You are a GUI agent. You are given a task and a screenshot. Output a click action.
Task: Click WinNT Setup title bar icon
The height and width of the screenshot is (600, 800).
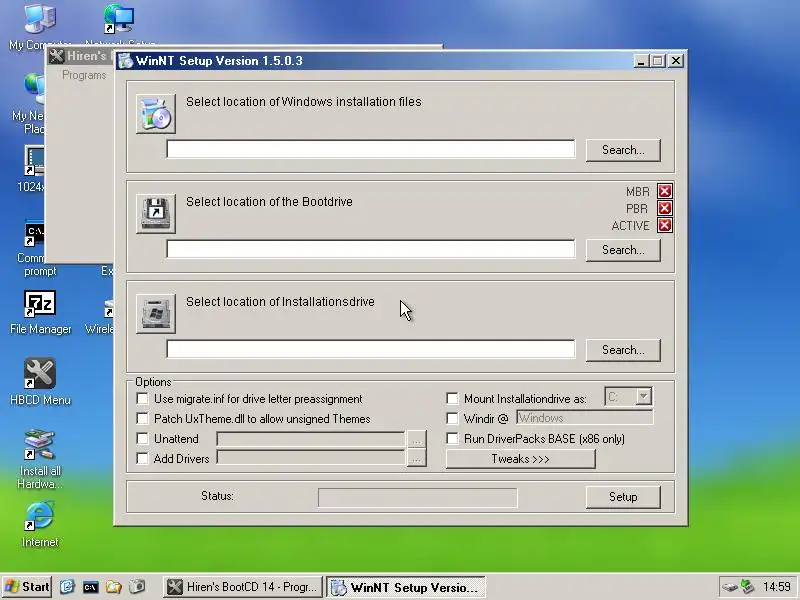tap(125, 61)
